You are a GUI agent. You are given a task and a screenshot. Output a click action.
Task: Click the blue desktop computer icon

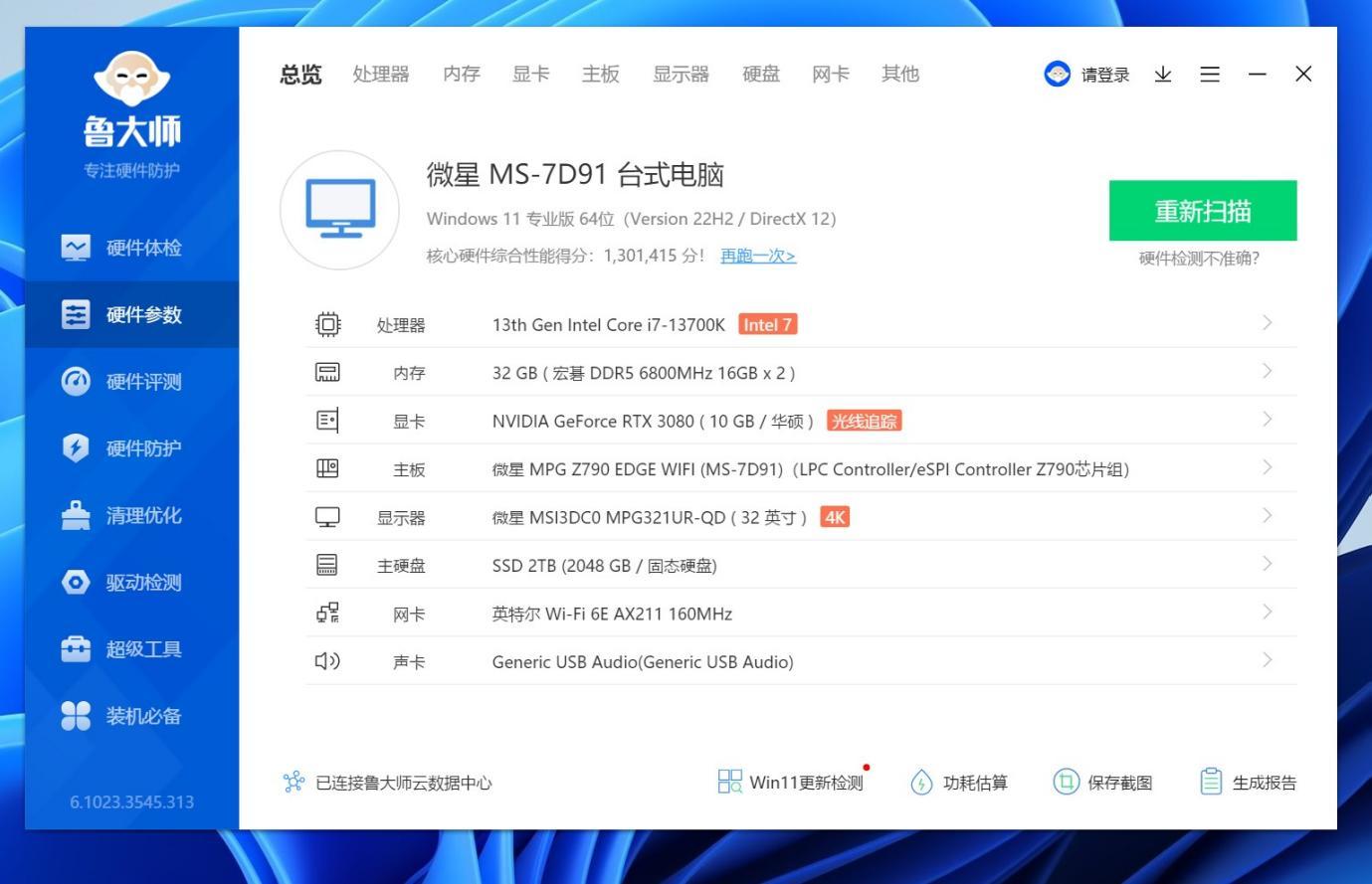tap(339, 210)
